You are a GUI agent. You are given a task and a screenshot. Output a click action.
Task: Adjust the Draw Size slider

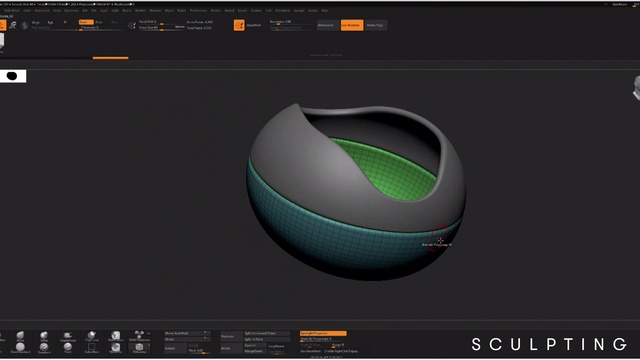pyautogui.click(x=162, y=28)
